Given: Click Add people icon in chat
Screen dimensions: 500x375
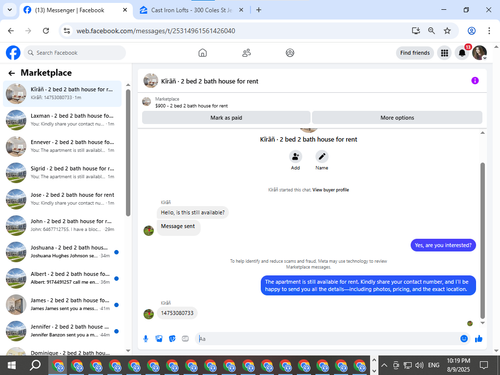Looking at the screenshot, I should pos(295,157).
